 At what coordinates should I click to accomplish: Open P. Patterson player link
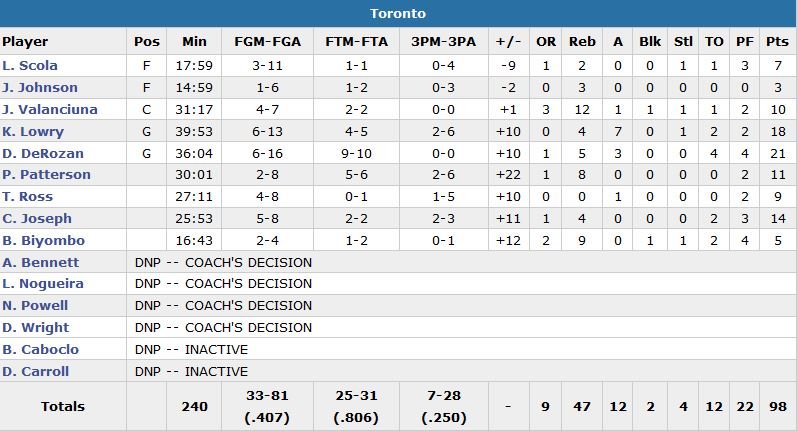[x=46, y=174]
